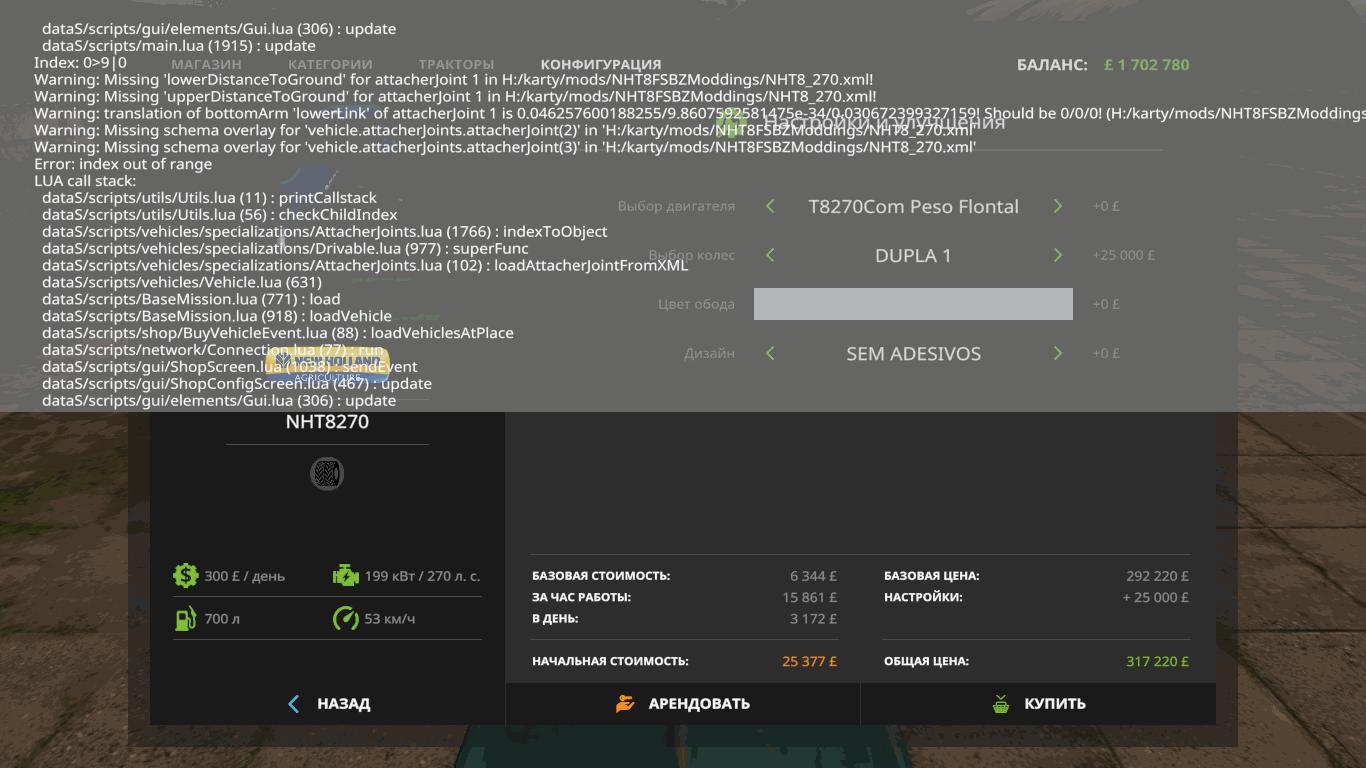Choose previous design before SEM ADESIVOS
This screenshot has width=1366, height=768.
770,353
